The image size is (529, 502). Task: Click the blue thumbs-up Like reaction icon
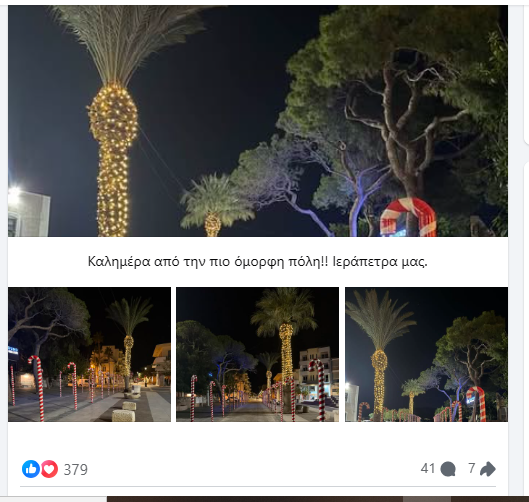[31, 469]
